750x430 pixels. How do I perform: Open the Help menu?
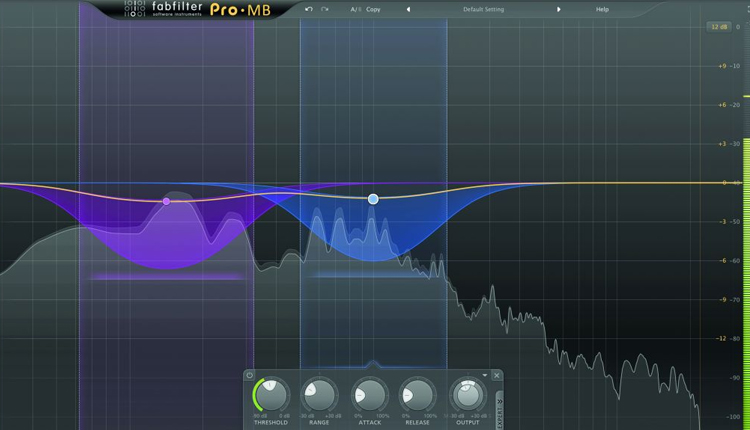coord(602,9)
